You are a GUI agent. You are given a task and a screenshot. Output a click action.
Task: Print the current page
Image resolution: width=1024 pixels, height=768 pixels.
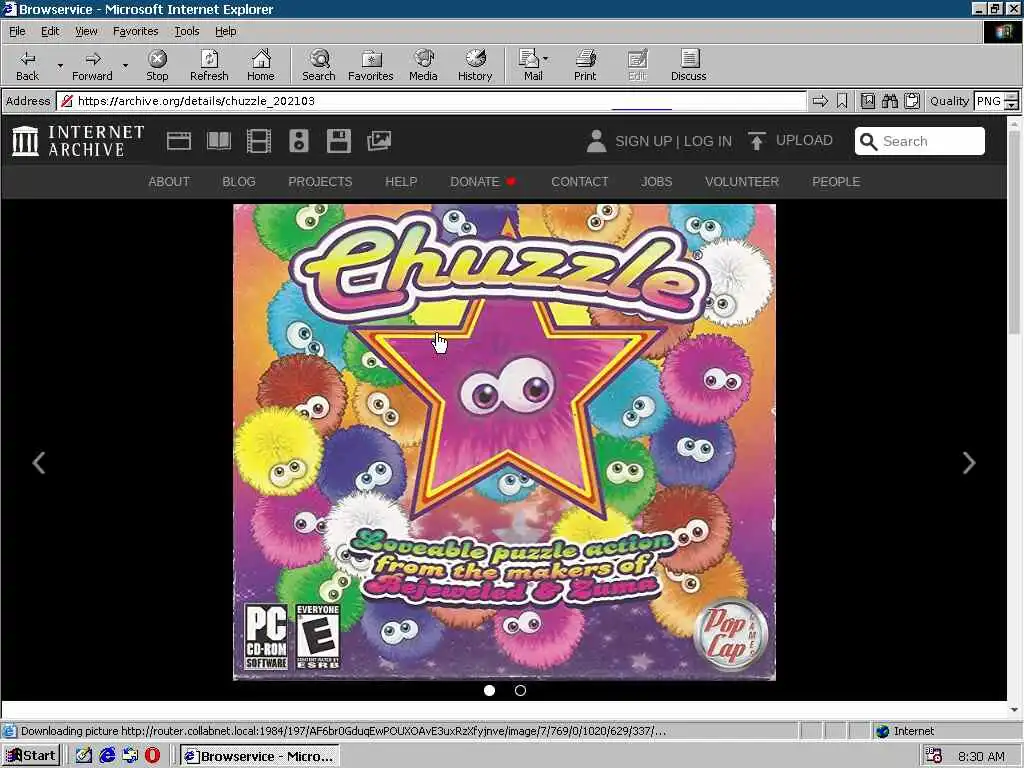pyautogui.click(x=585, y=65)
